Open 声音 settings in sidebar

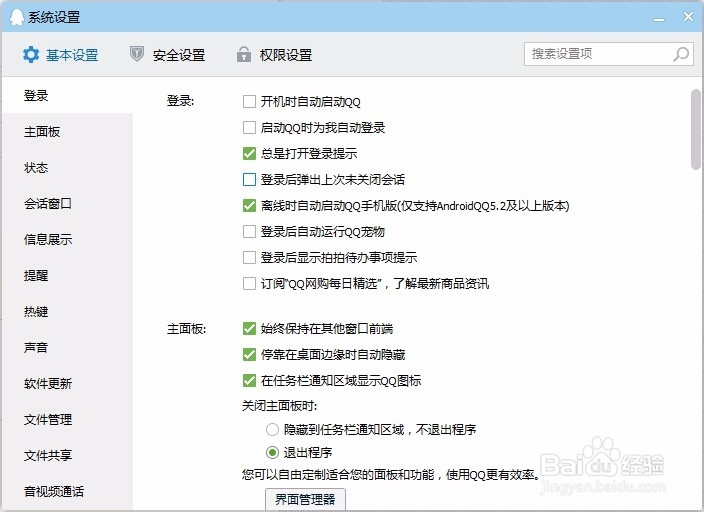pos(67,347)
